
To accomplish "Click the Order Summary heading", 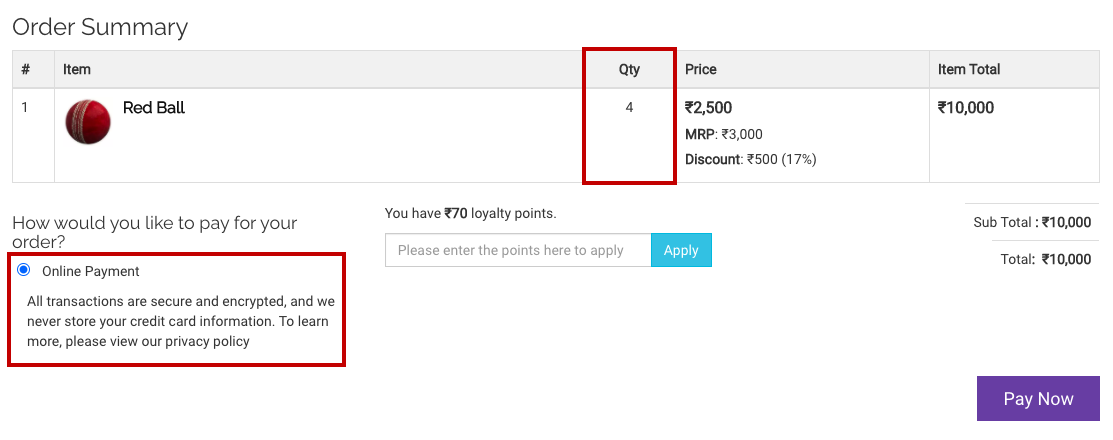I will coord(100,27).
